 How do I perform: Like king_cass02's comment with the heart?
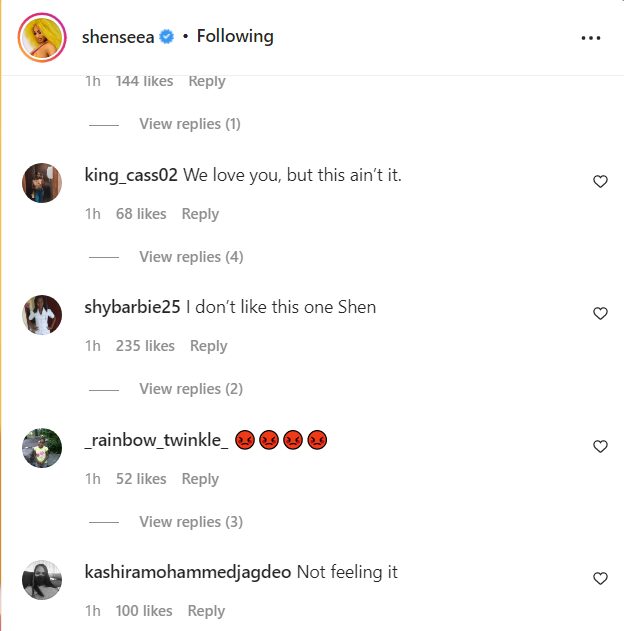pos(600,181)
